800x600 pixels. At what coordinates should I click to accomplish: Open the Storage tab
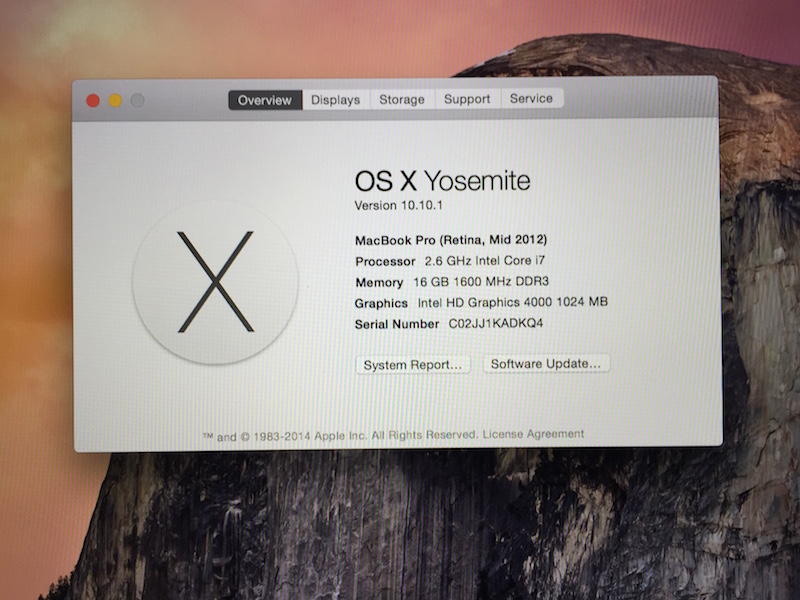[x=402, y=99]
